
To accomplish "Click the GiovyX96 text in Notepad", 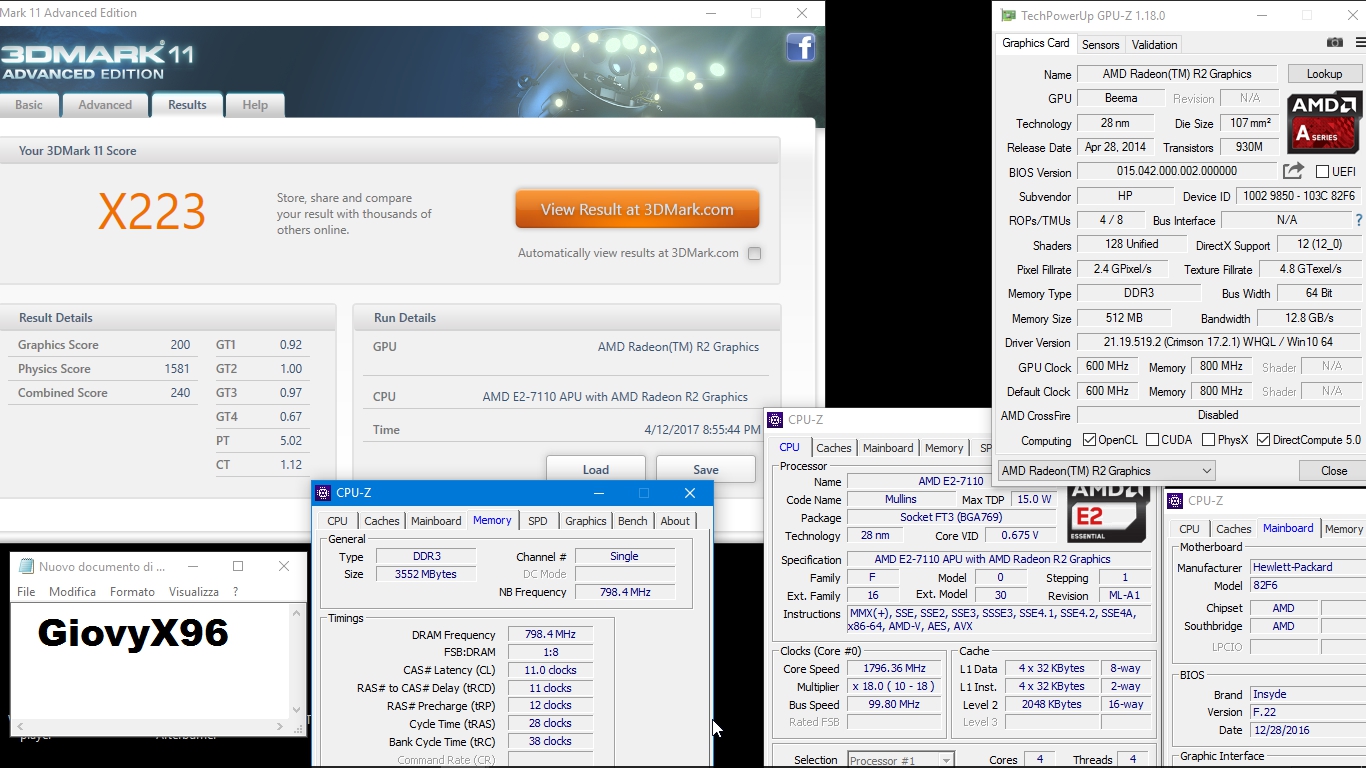I will 133,633.
